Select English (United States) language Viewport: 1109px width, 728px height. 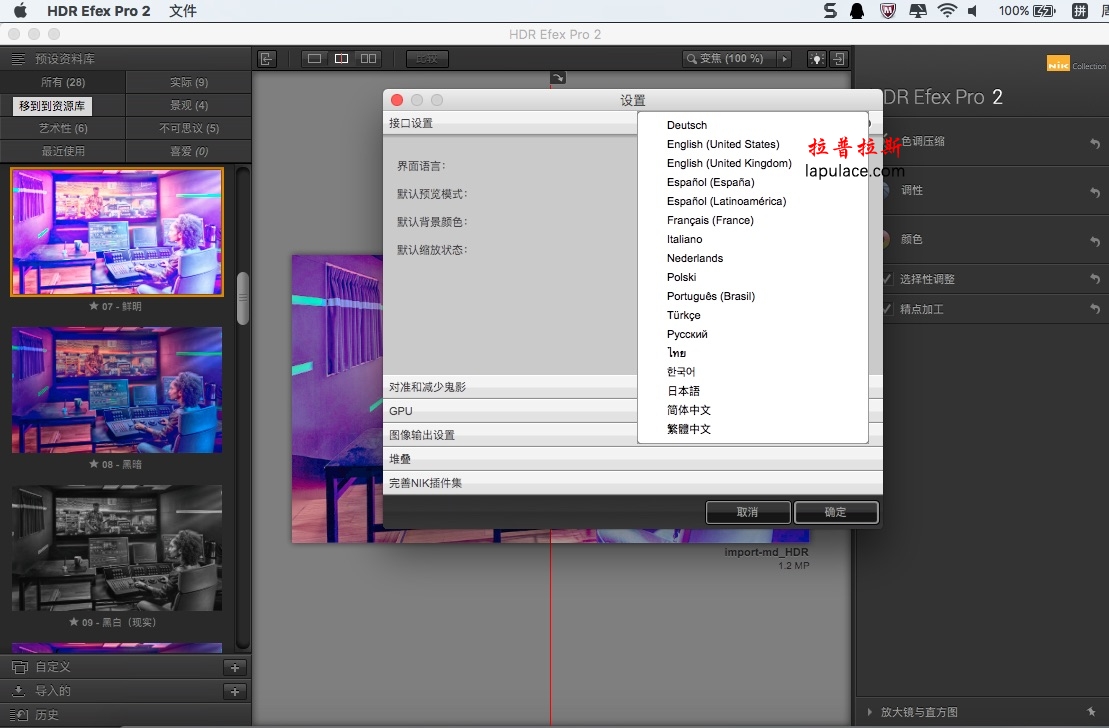pos(723,144)
